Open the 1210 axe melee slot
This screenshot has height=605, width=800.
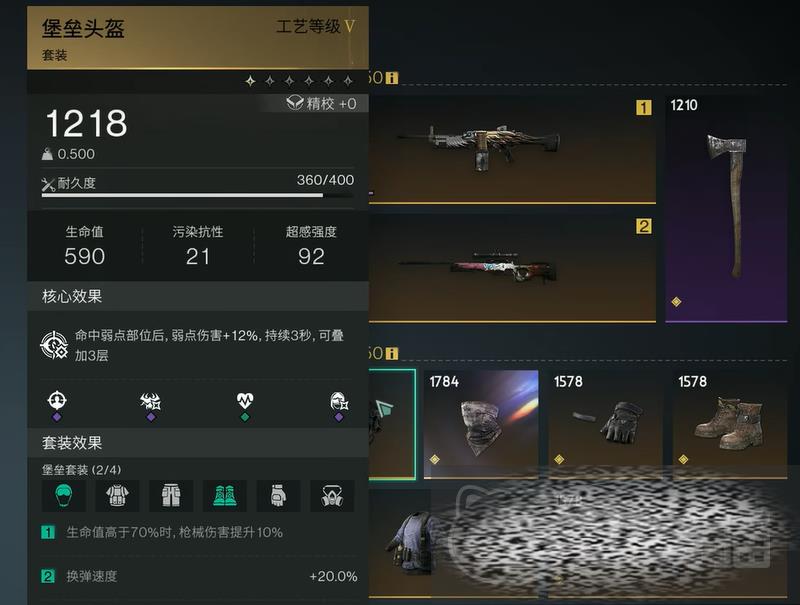pyautogui.click(x=726, y=209)
